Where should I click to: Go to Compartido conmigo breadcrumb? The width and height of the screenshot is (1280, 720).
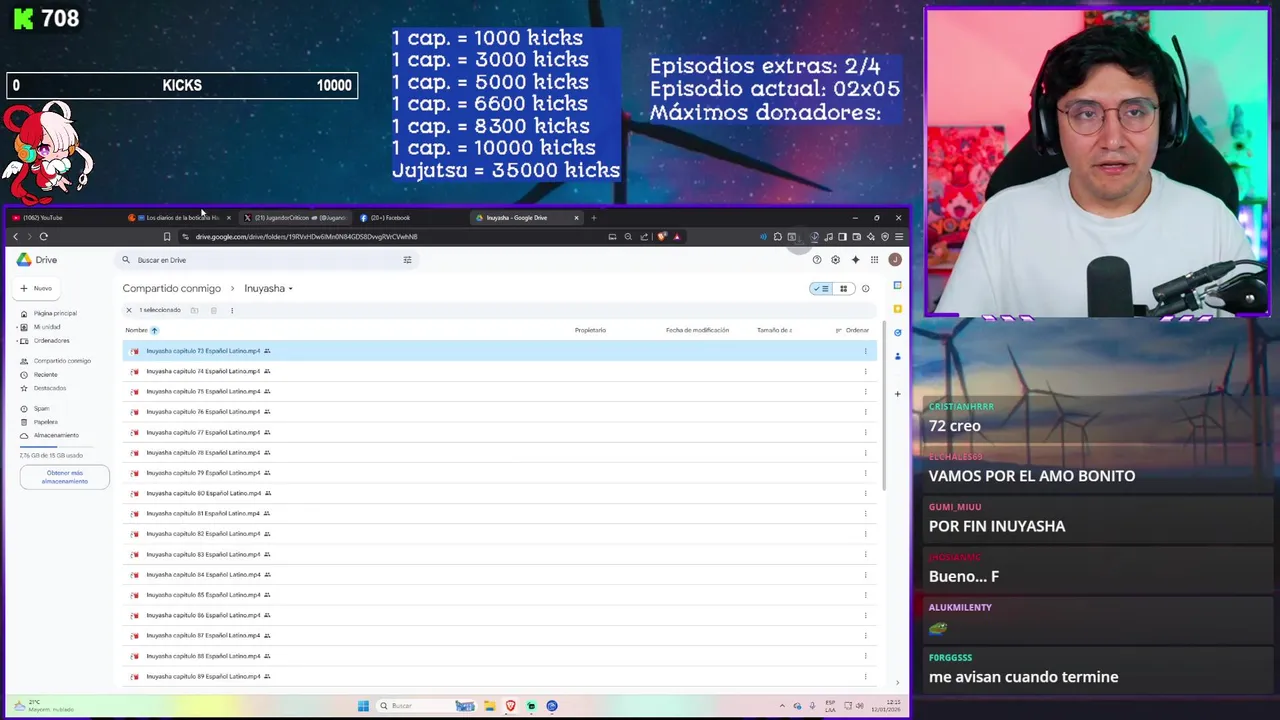tap(171, 289)
